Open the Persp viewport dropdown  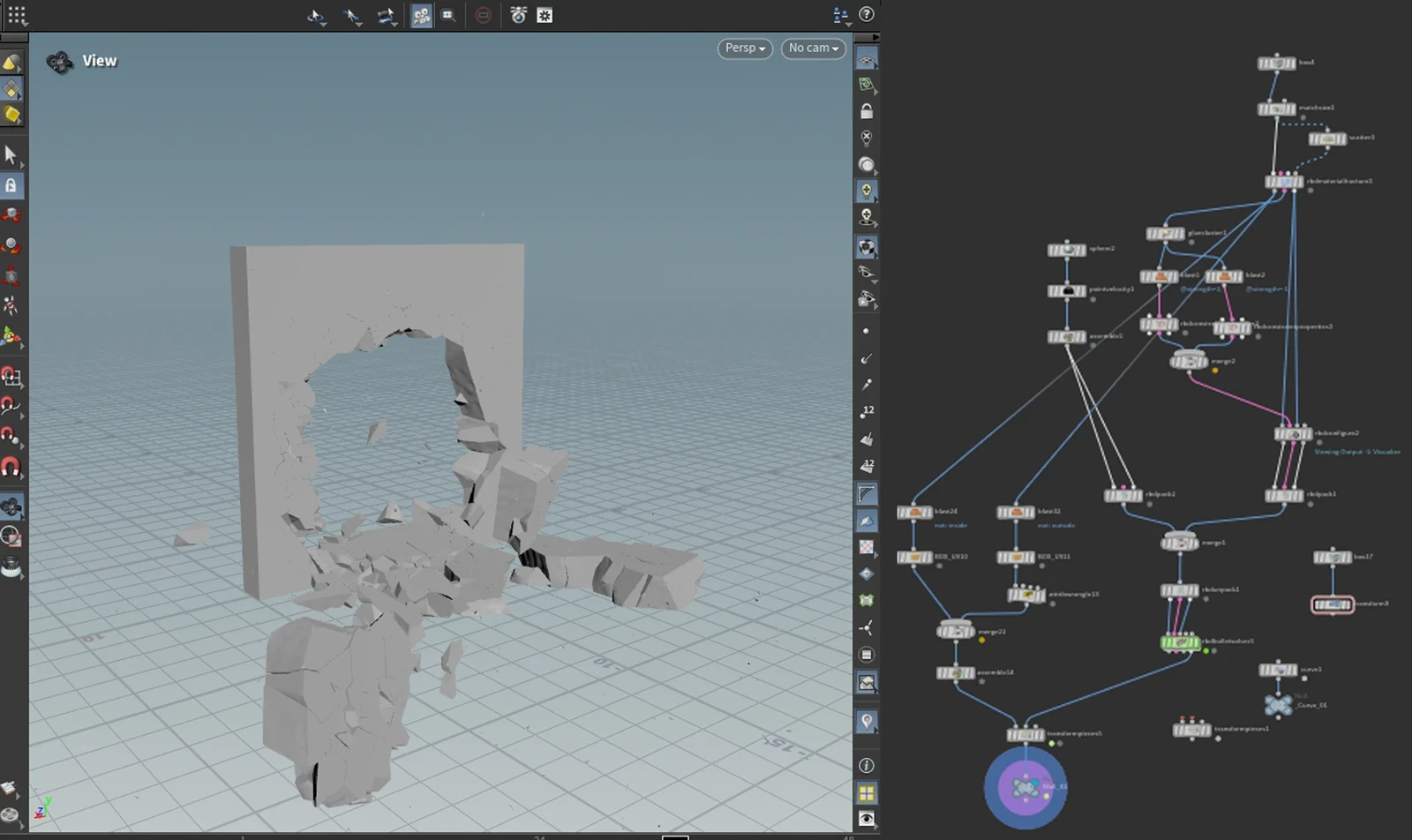(x=745, y=49)
